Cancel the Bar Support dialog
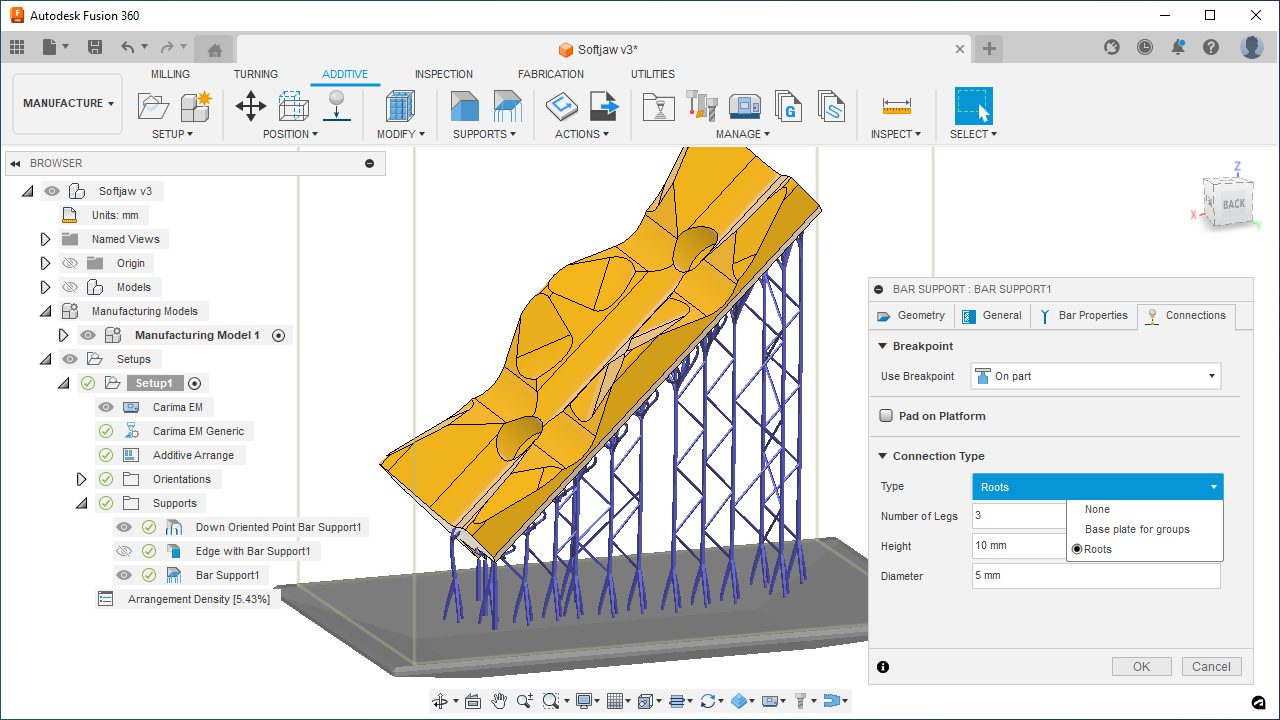Screen dimensions: 1280x720 1211,666
